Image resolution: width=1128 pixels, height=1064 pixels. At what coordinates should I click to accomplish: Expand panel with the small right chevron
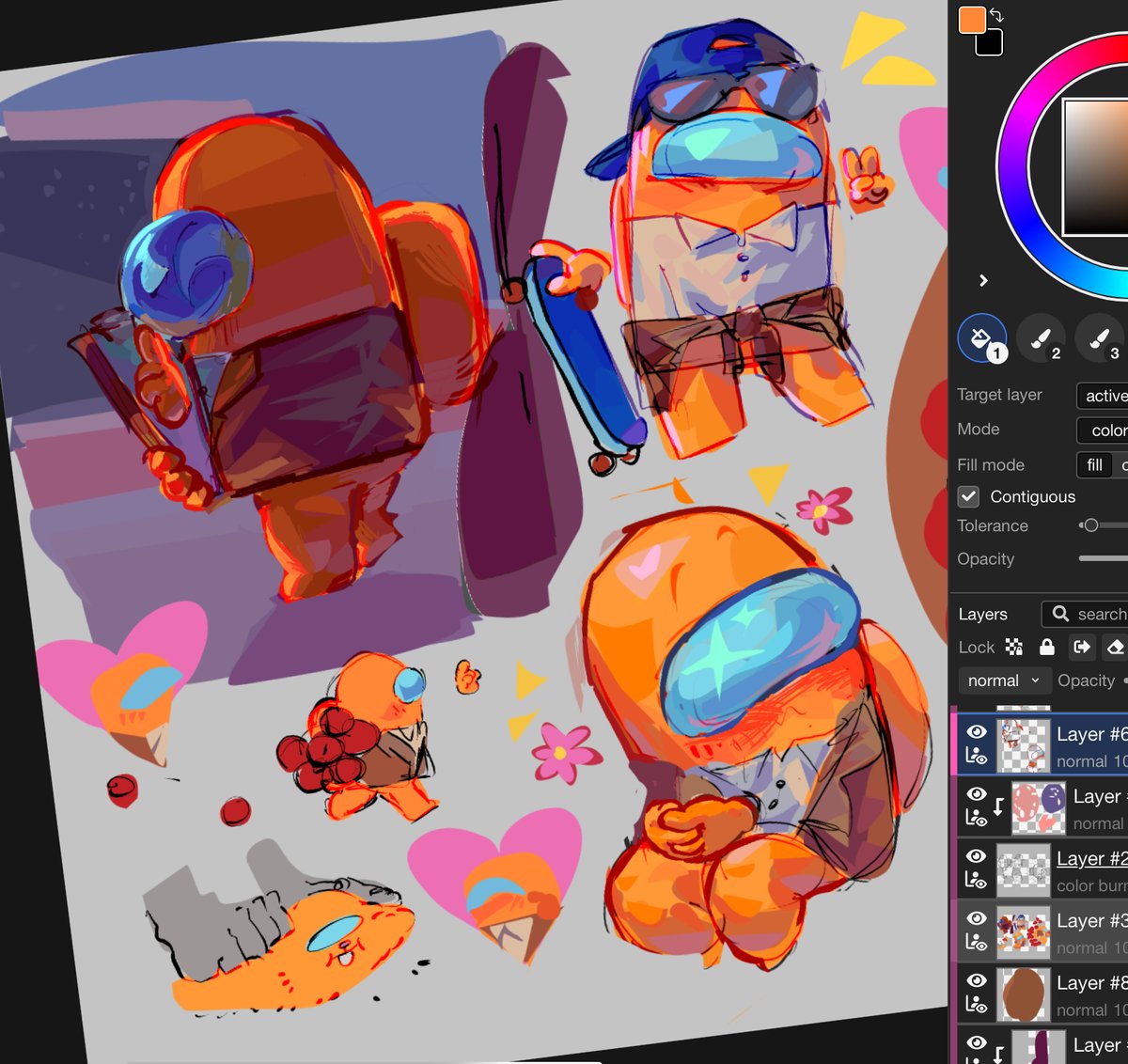[x=983, y=280]
